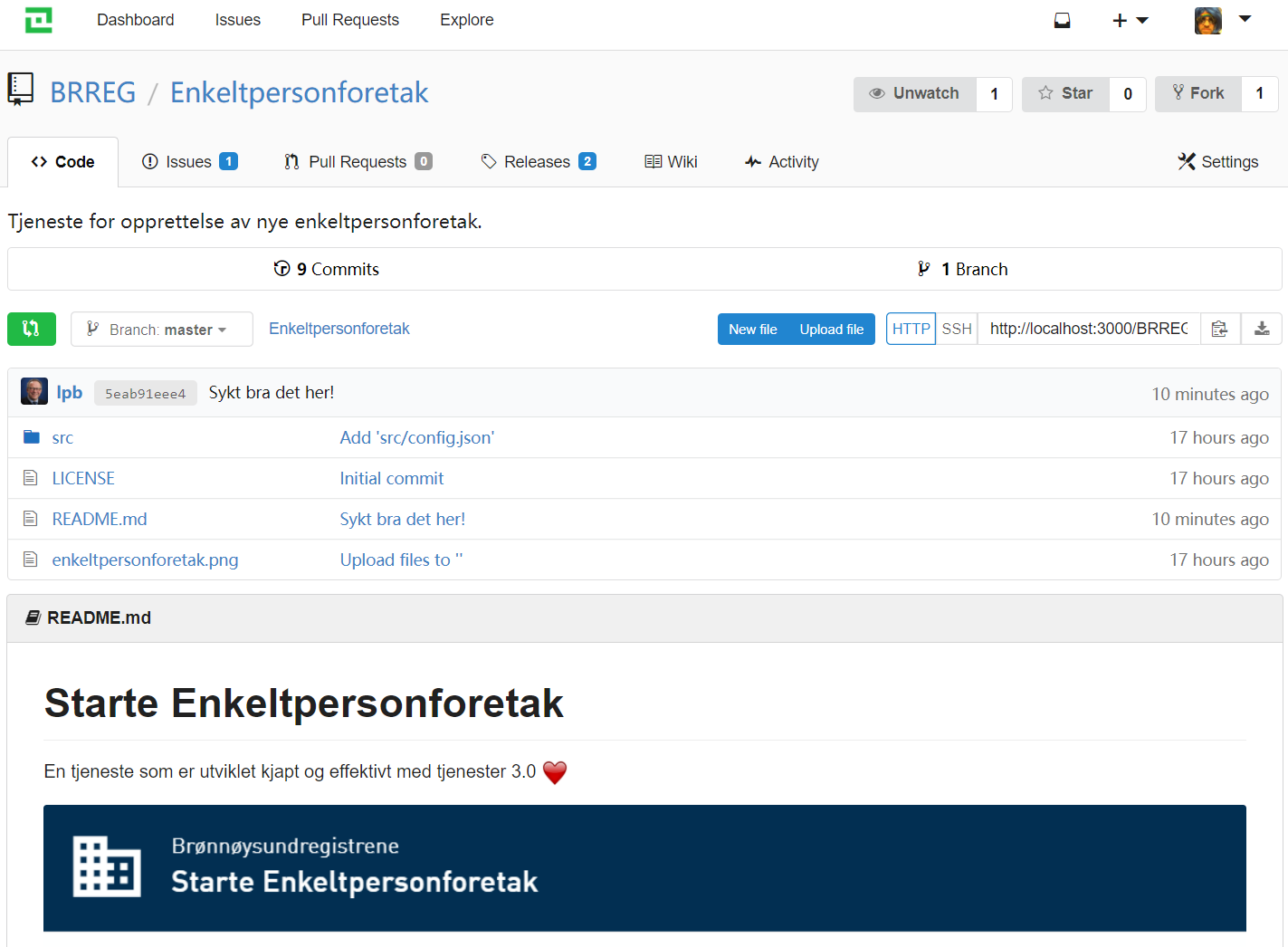Open the BRREG owner link
This screenshot has width=1288, height=947.
93,92
